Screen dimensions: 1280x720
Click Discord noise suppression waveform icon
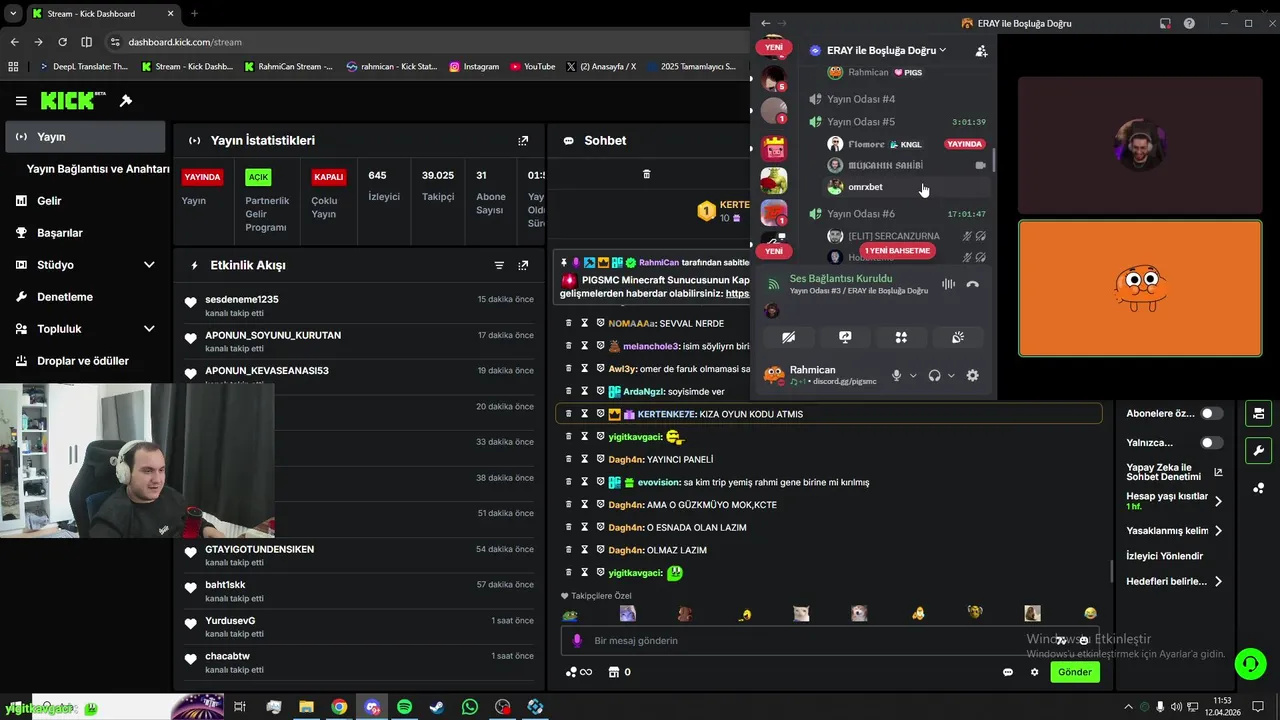pyautogui.click(x=948, y=285)
